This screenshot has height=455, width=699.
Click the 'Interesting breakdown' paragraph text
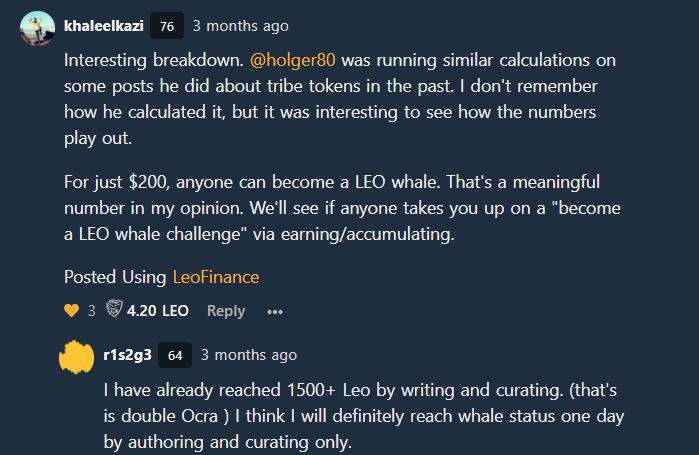tap(340, 99)
